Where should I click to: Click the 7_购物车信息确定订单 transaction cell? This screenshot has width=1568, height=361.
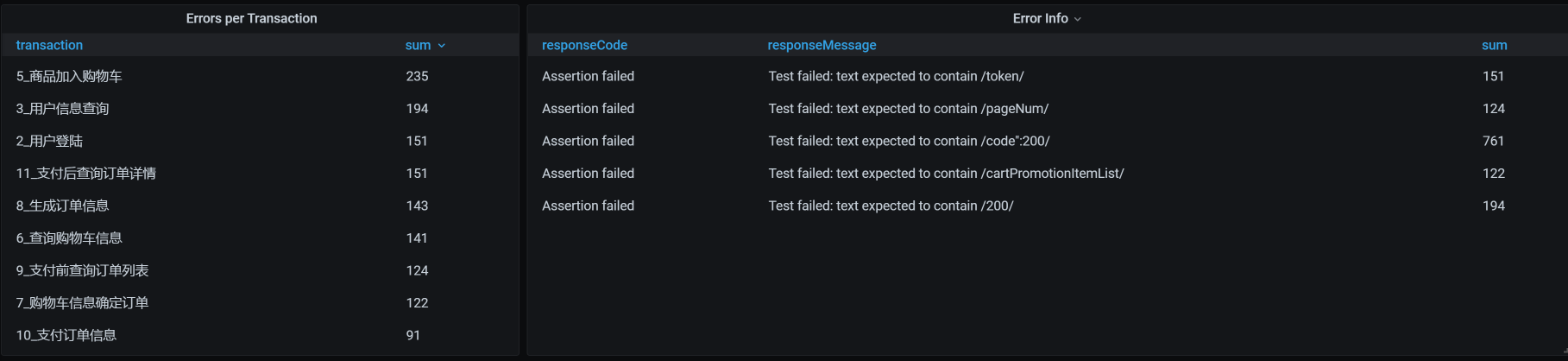pyautogui.click(x=82, y=303)
